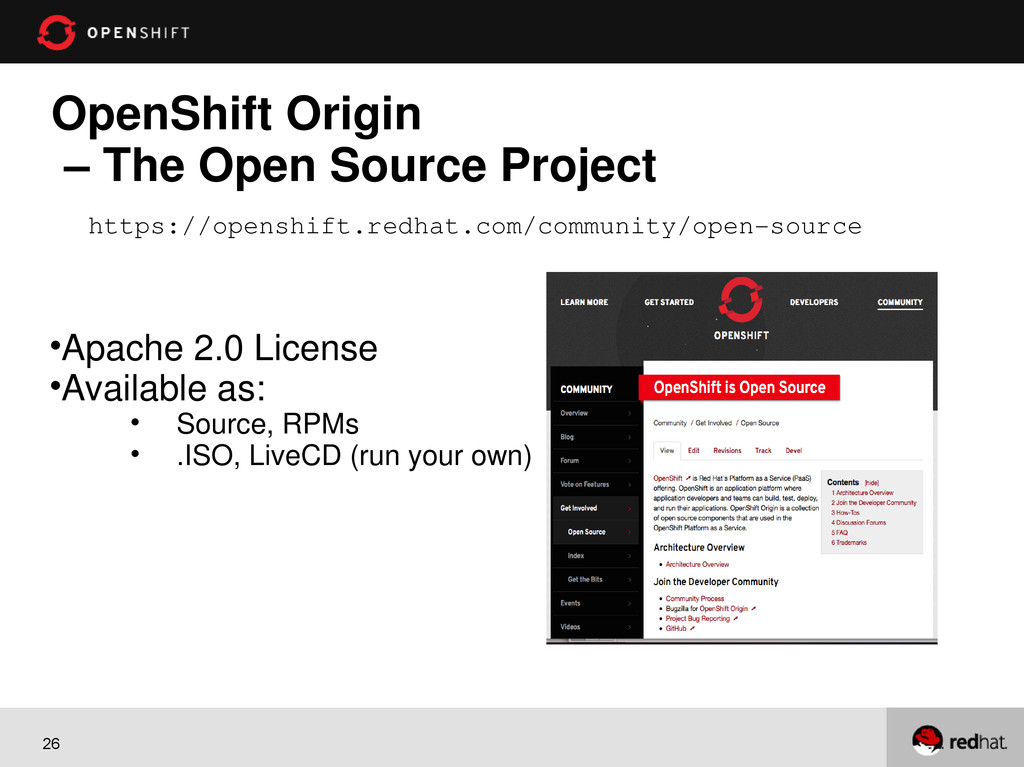The width and height of the screenshot is (1024, 767).
Task: Click the Red Hat logo in the footer
Action: (959, 741)
